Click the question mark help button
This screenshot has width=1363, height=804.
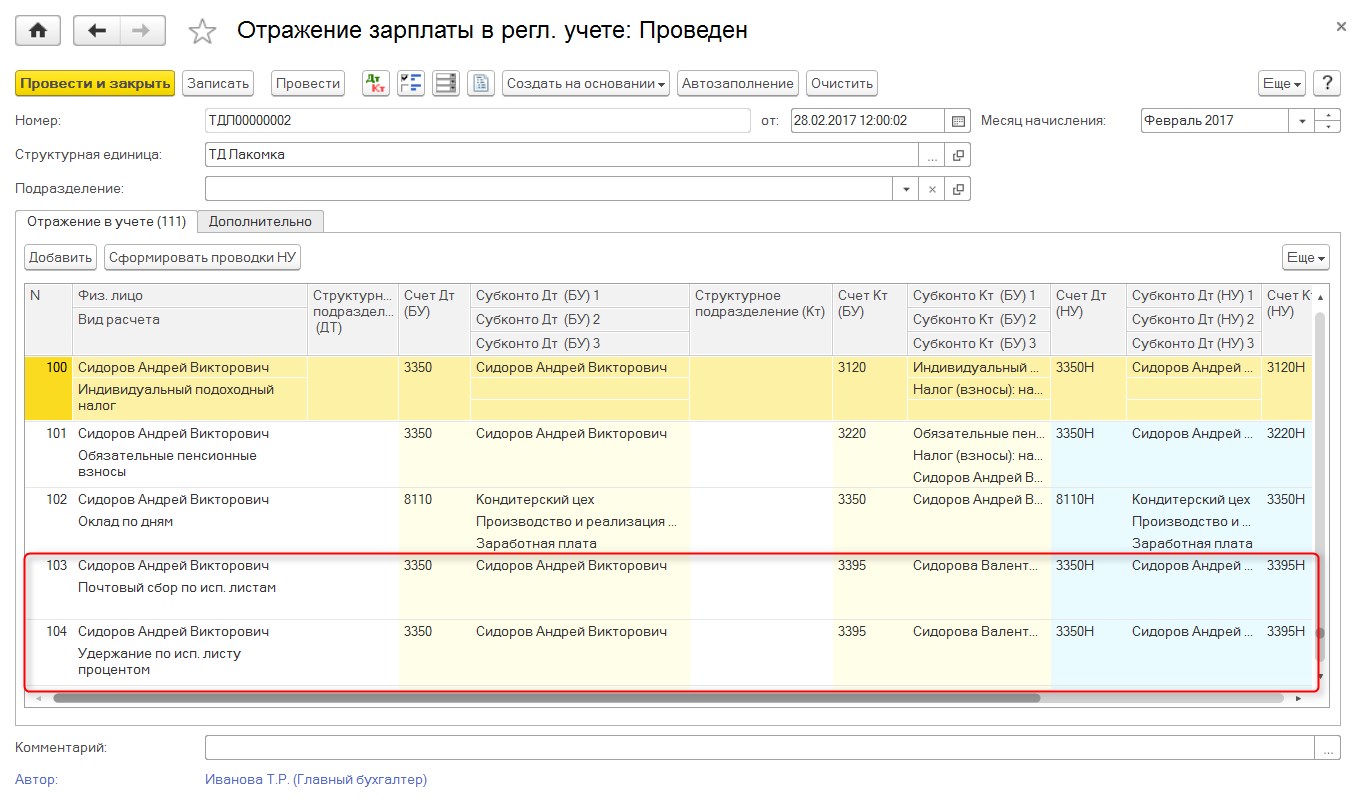coord(1326,83)
